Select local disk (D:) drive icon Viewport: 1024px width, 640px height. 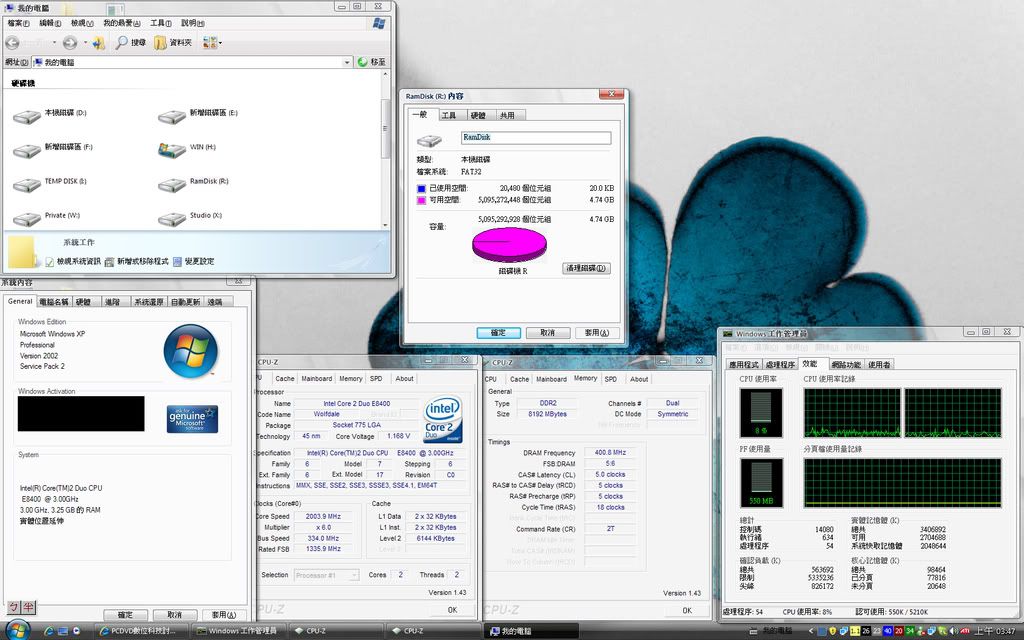pyautogui.click(x=27, y=117)
